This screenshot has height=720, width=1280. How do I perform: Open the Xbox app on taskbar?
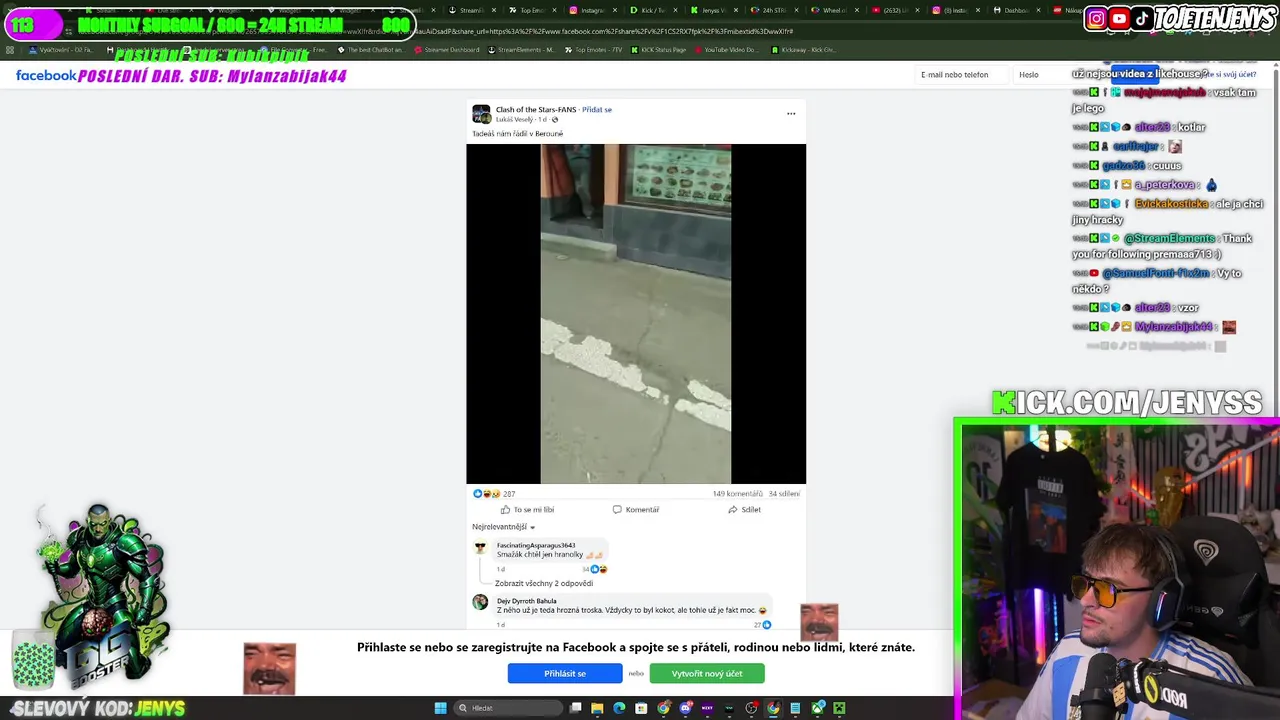click(817, 708)
